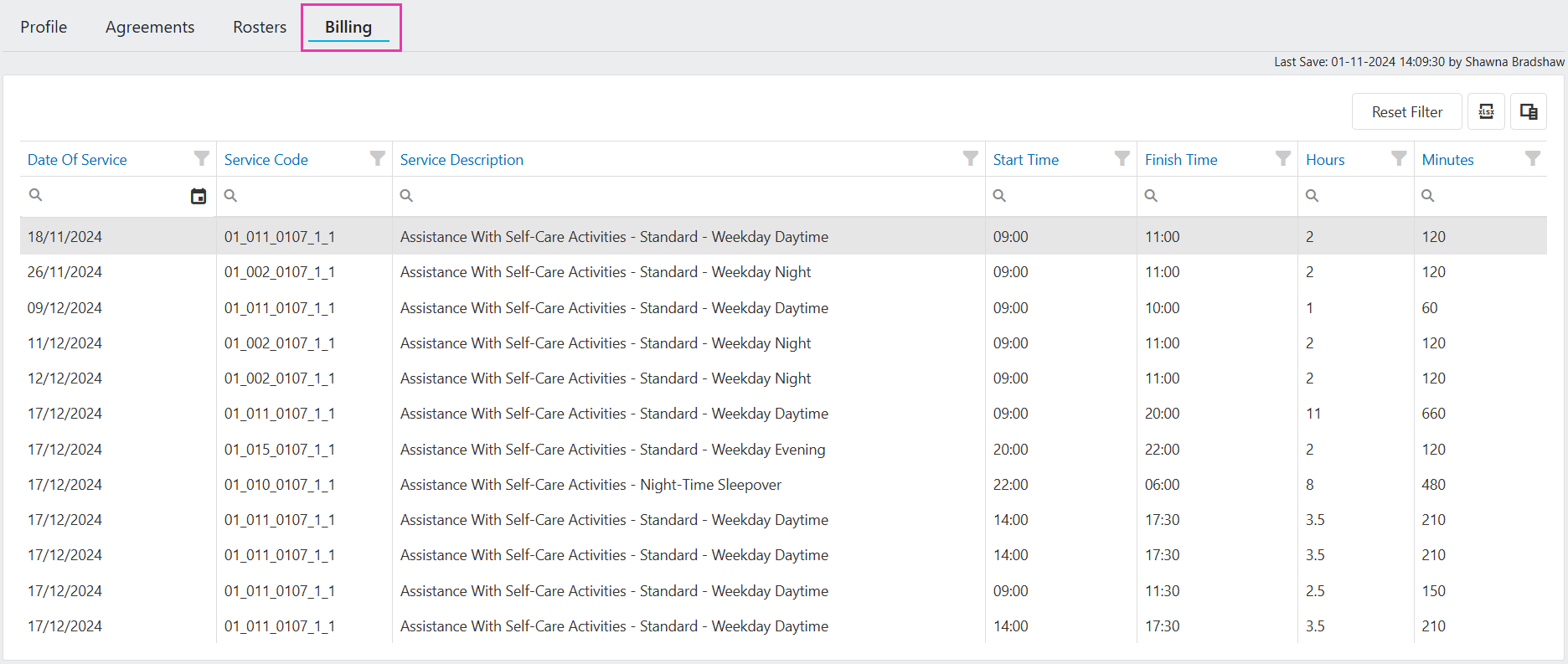Screen dimensions: 1568x664
Task: Open the Minutes column filter icon
Action: point(1533,158)
